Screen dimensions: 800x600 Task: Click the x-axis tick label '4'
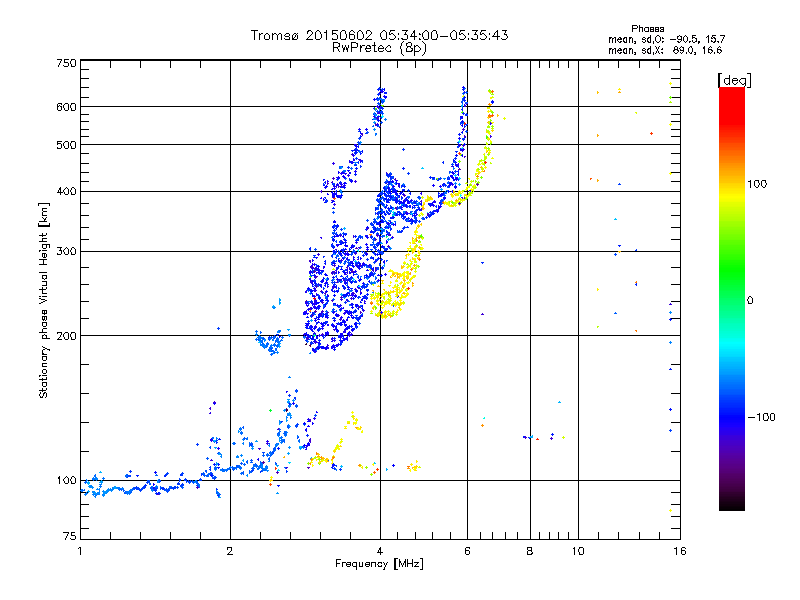pos(380,551)
